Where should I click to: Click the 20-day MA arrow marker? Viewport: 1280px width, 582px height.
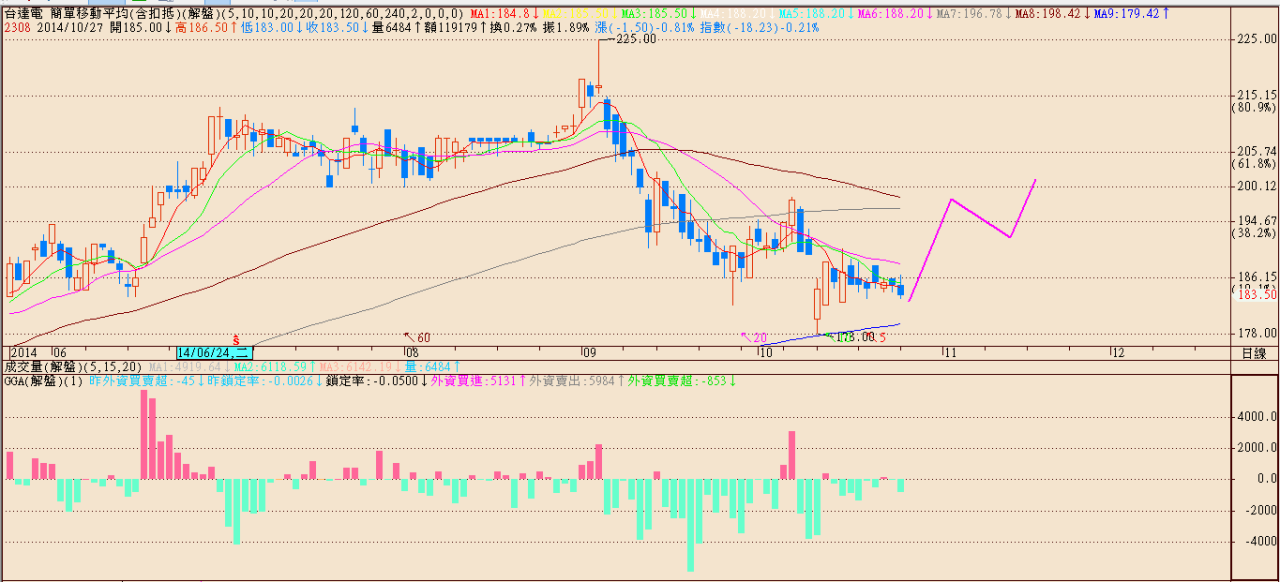point(754,338)
